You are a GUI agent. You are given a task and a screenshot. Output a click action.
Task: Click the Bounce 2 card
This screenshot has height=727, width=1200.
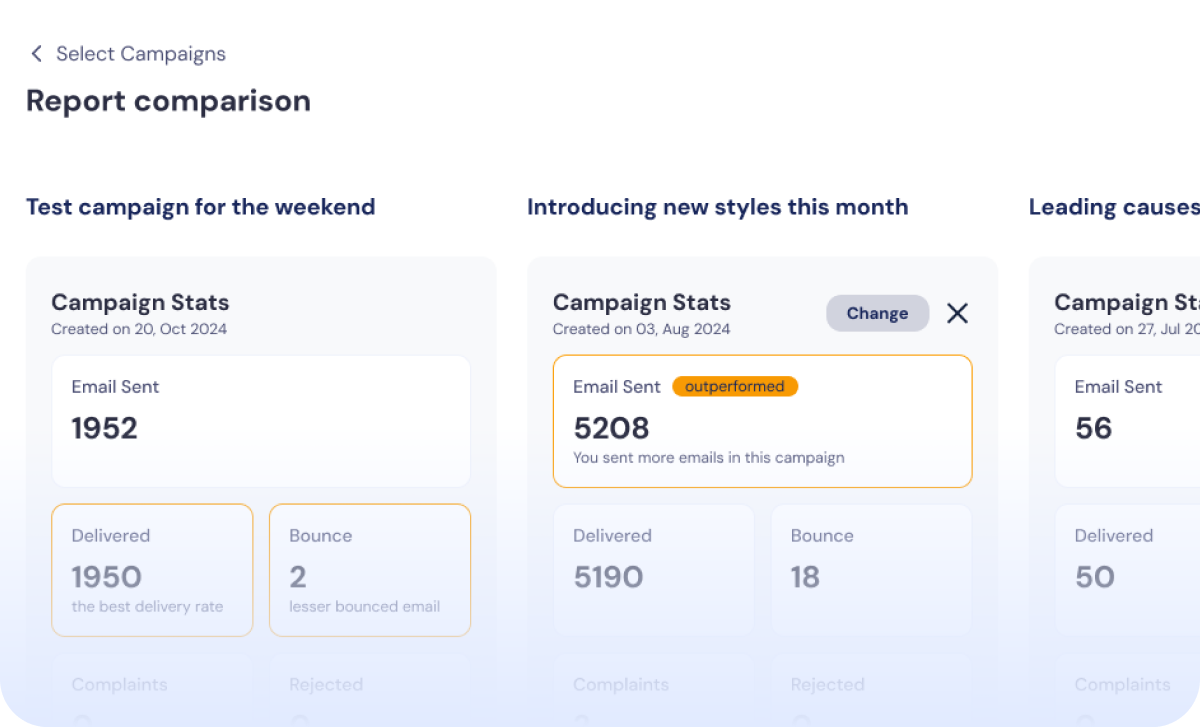tap(369, 570)
